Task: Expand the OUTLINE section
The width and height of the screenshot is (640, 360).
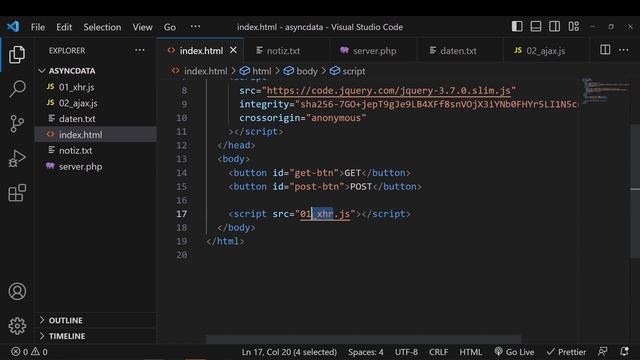Action: point(96,320)
